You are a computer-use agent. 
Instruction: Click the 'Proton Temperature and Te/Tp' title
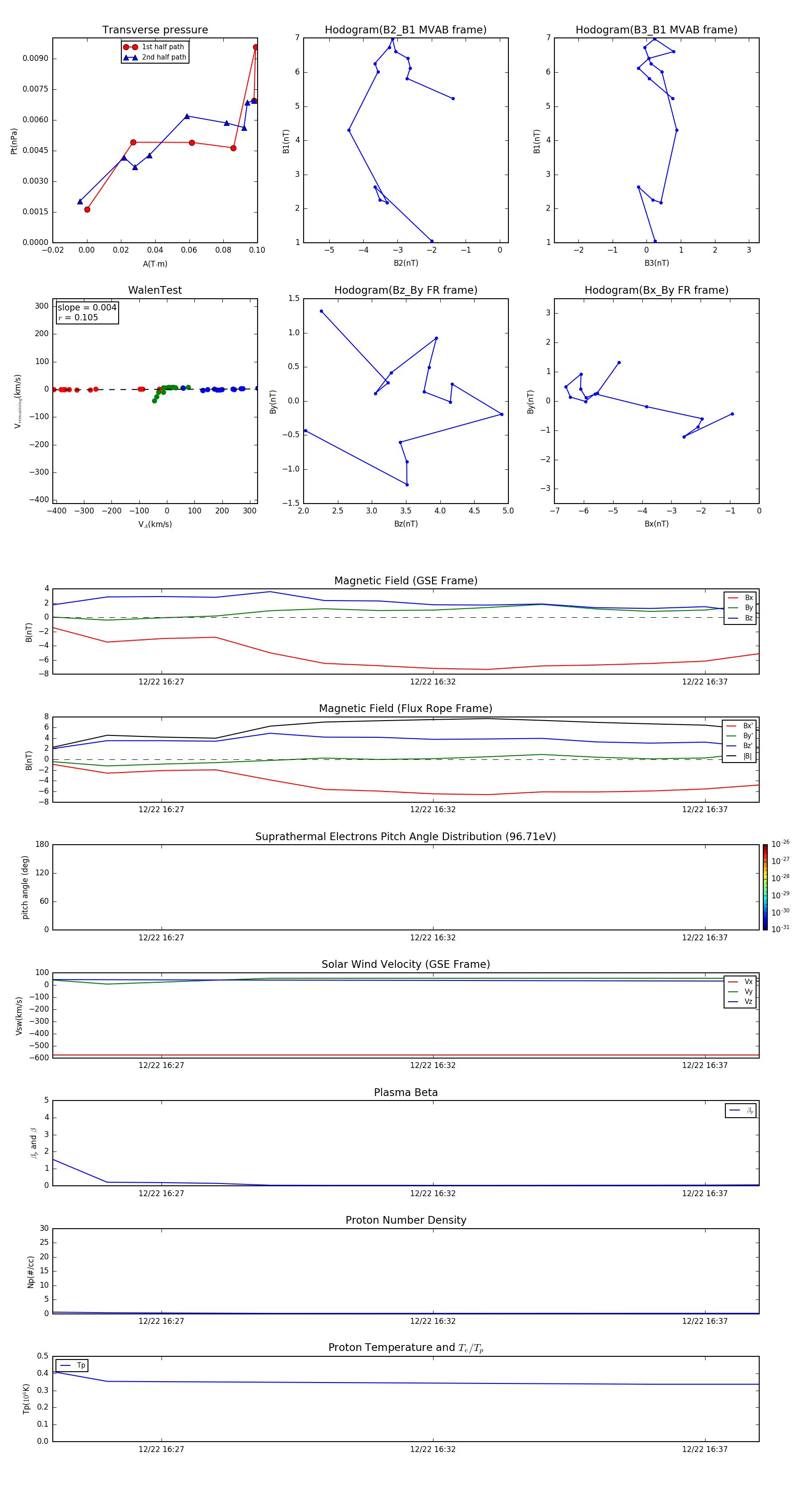point(406,1348)
